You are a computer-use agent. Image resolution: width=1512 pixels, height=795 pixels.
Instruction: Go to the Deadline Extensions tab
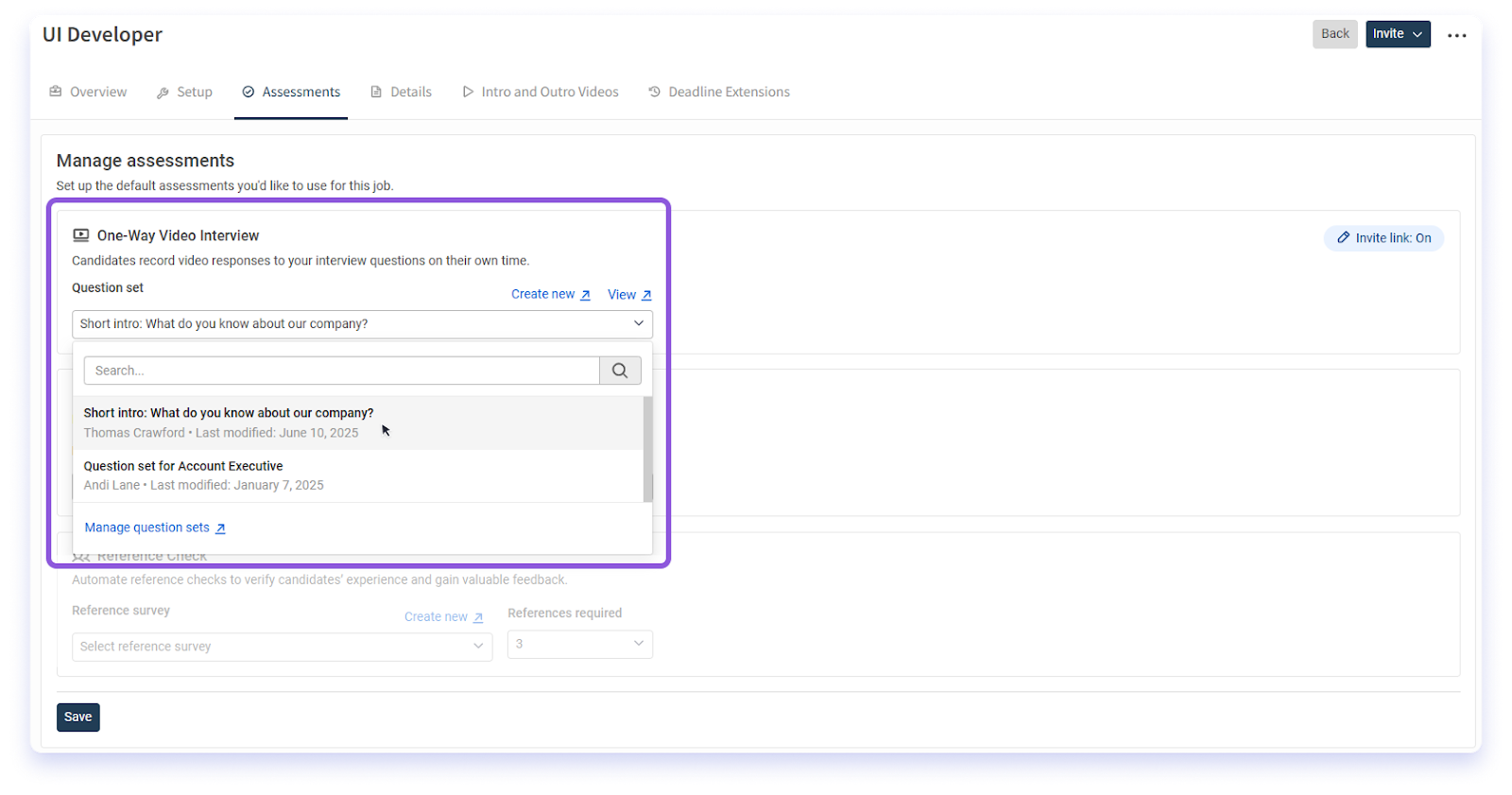[x=719, y=92]
